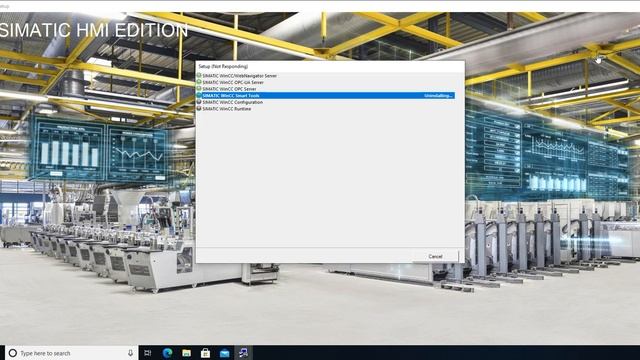
Task: Select SIMATIC WinCC OPC Server row
Action: click(x=326, y=89)
